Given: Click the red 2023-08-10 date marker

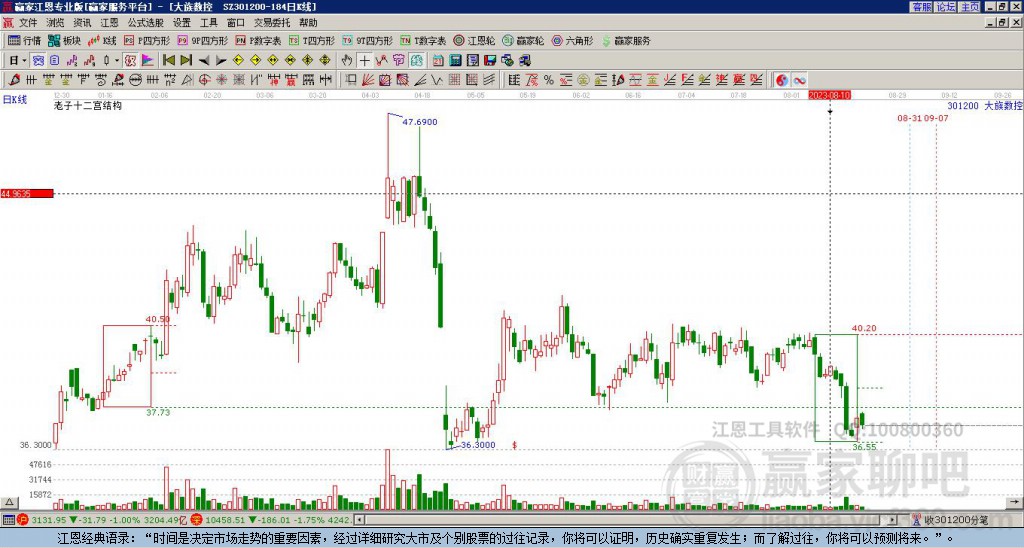Looking at the screenshot, I should (x=829, y=95).
